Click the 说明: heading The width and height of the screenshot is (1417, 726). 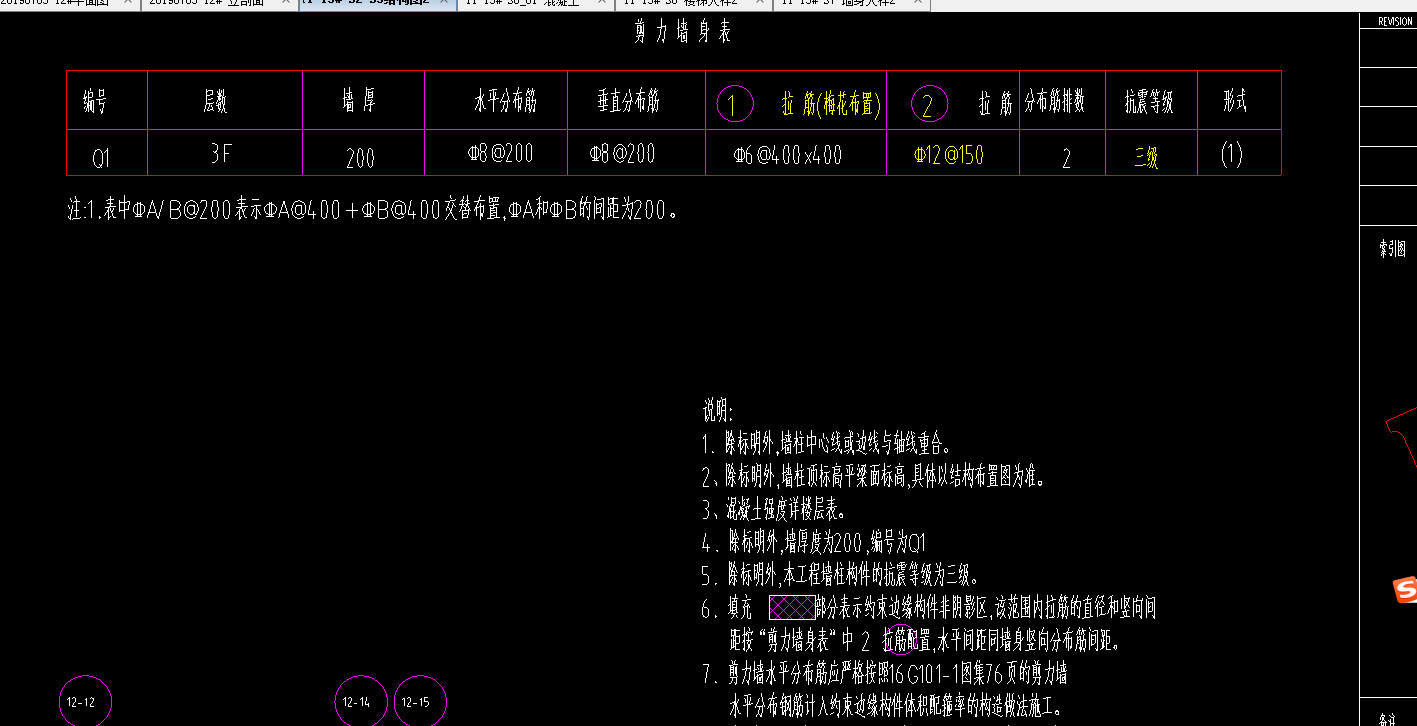[x=718, y=411]
